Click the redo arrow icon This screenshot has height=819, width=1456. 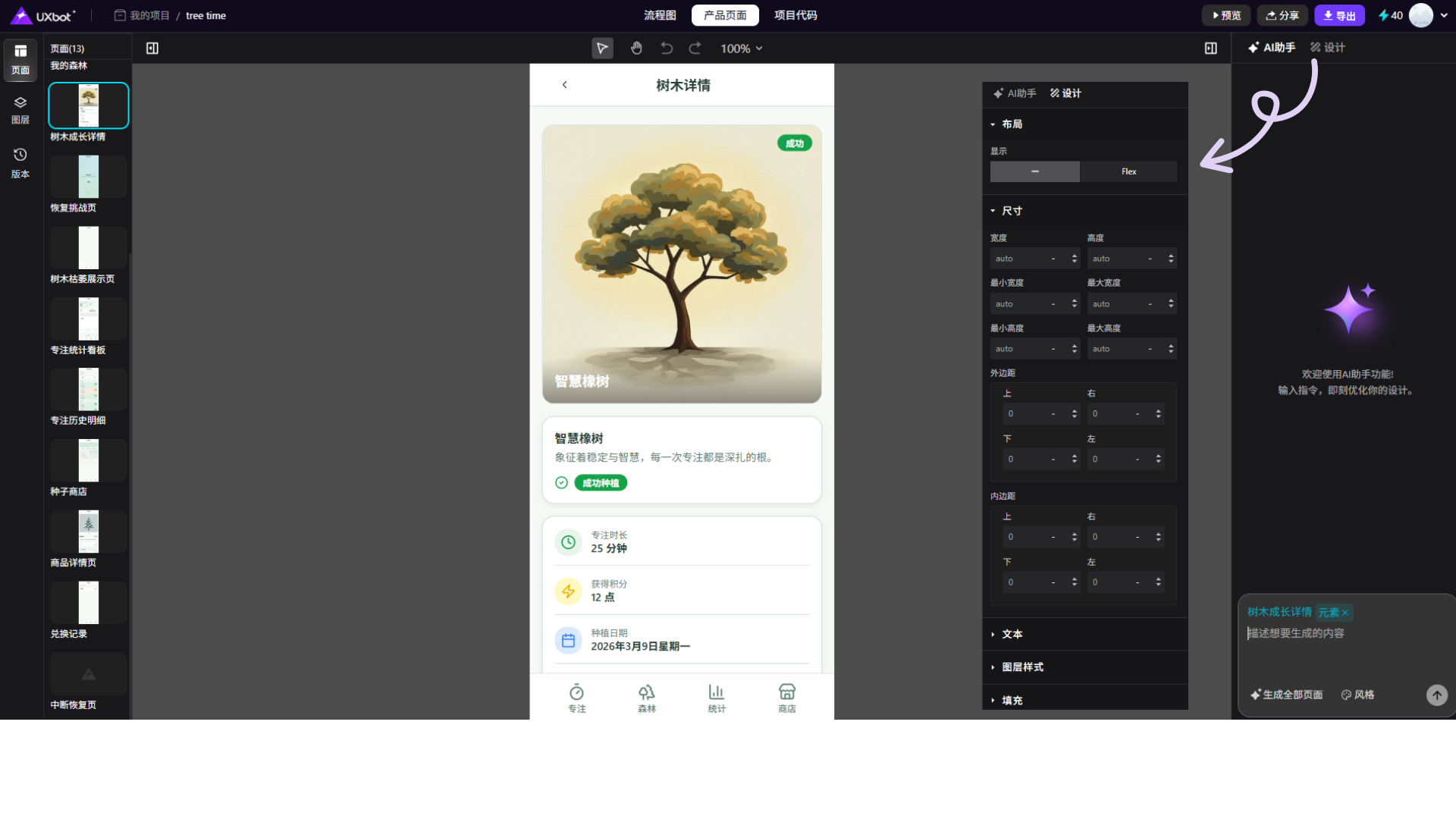(695, 49)
